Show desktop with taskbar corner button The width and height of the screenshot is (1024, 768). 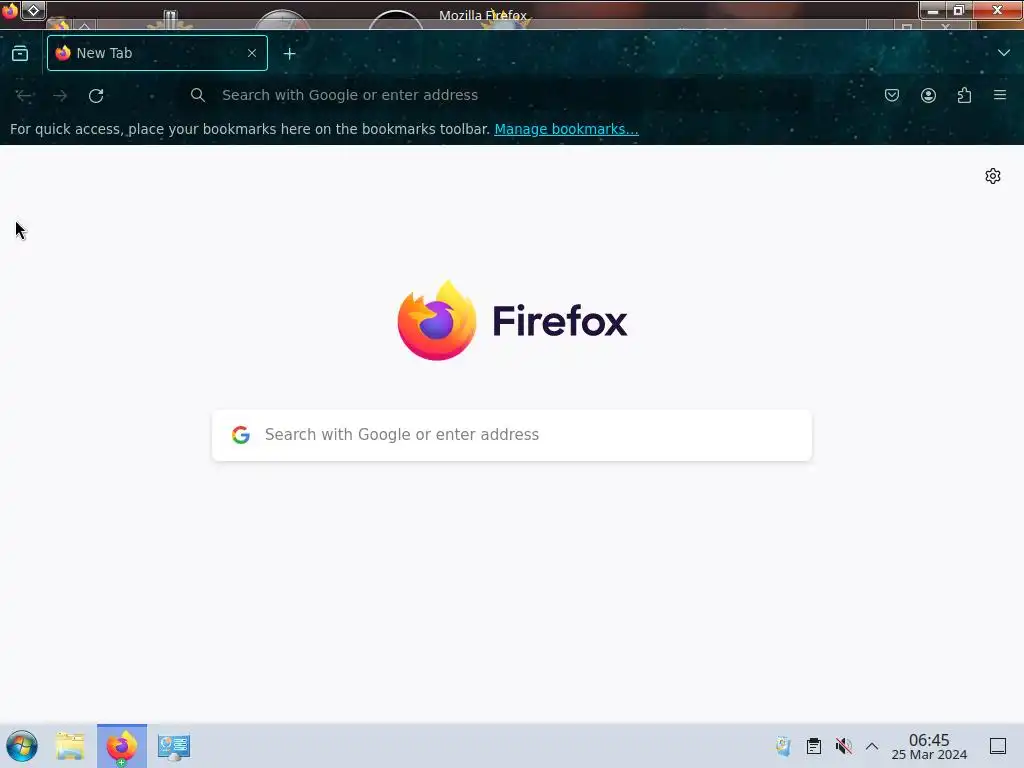(x=998, y=746)
